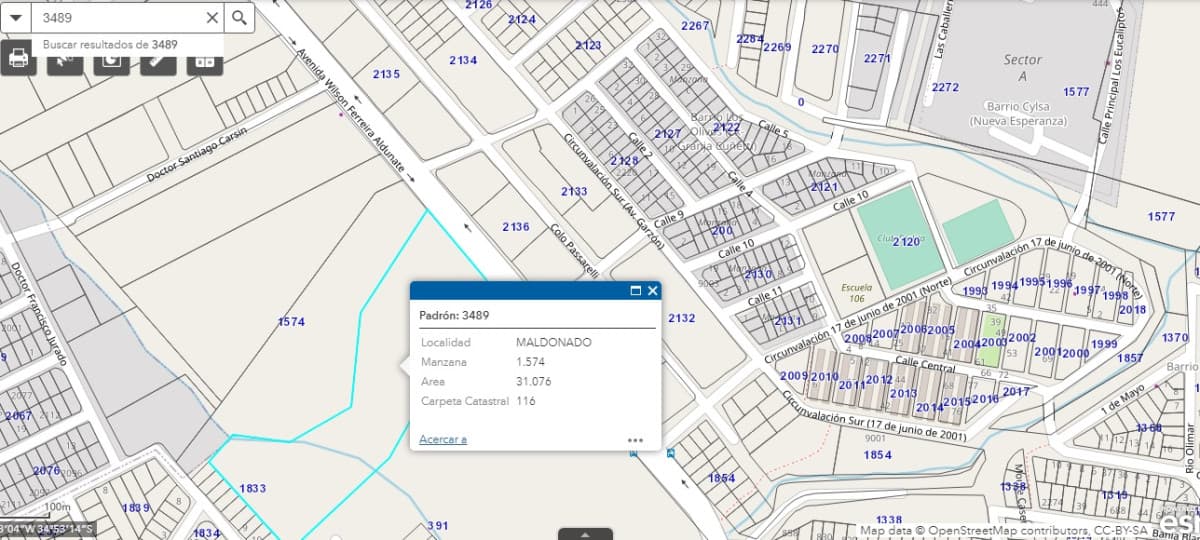
Task: Click block label 2272
Action: (945, 88)
